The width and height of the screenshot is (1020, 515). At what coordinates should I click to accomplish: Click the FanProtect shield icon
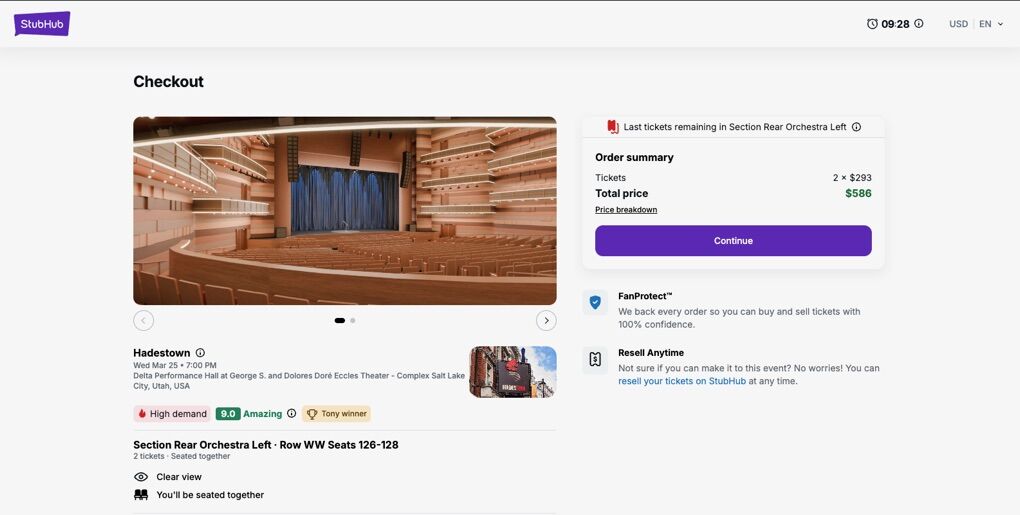pyautogui.click(x=595, y=302)
